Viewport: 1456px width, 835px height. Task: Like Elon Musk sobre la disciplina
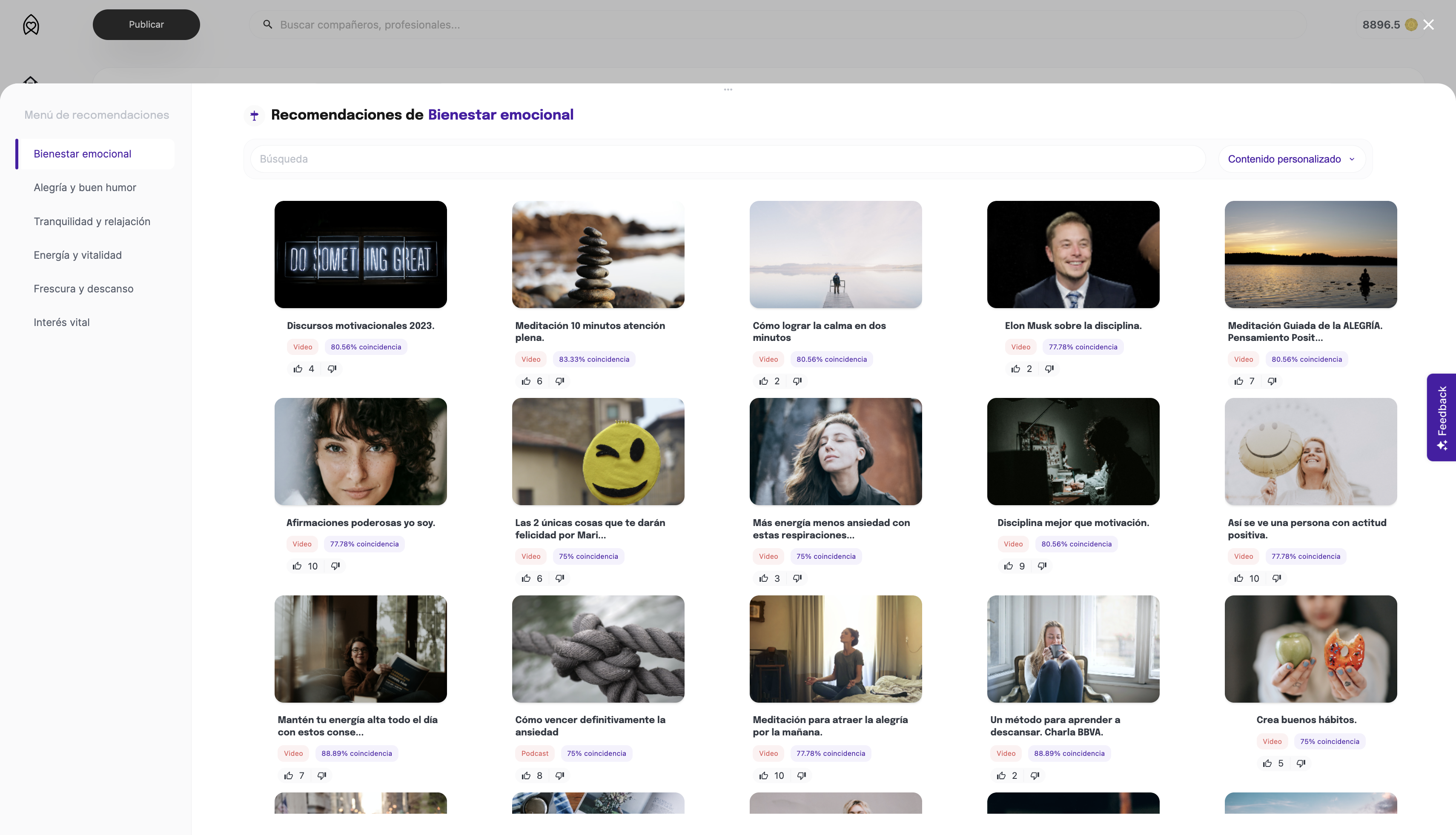(1016, 369)
